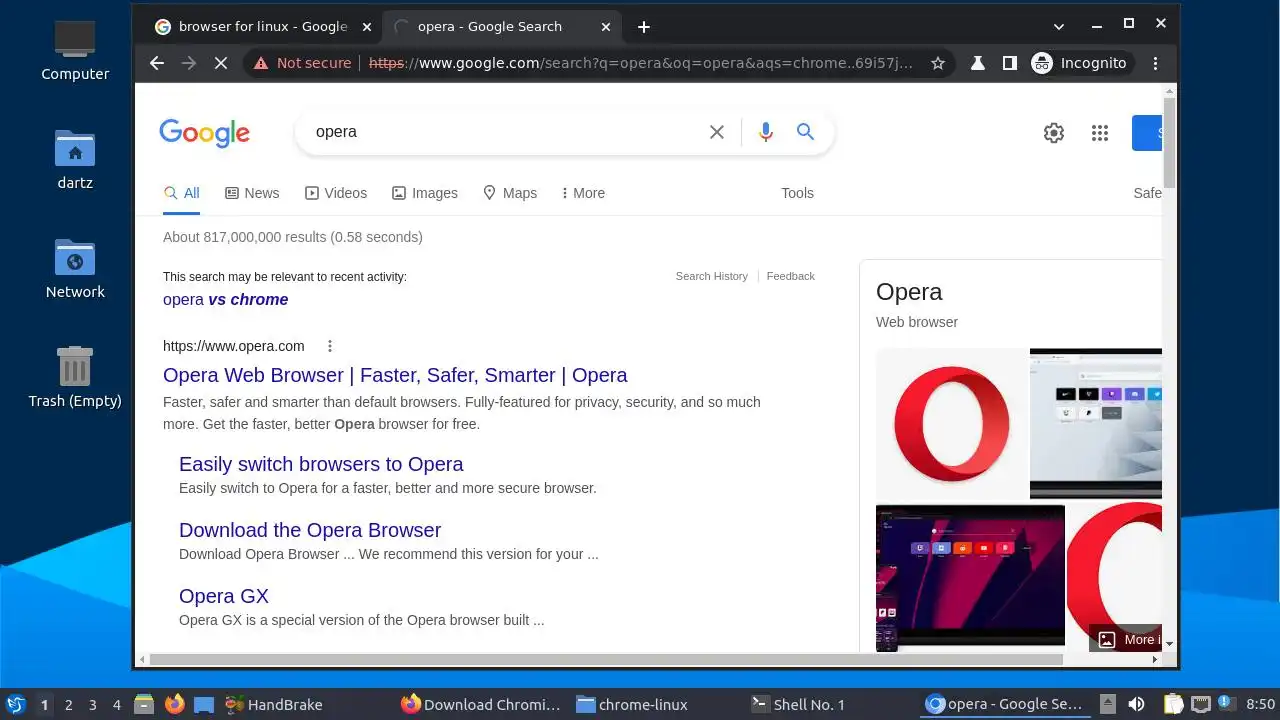Select the All results tab

(x=182, y=193)
